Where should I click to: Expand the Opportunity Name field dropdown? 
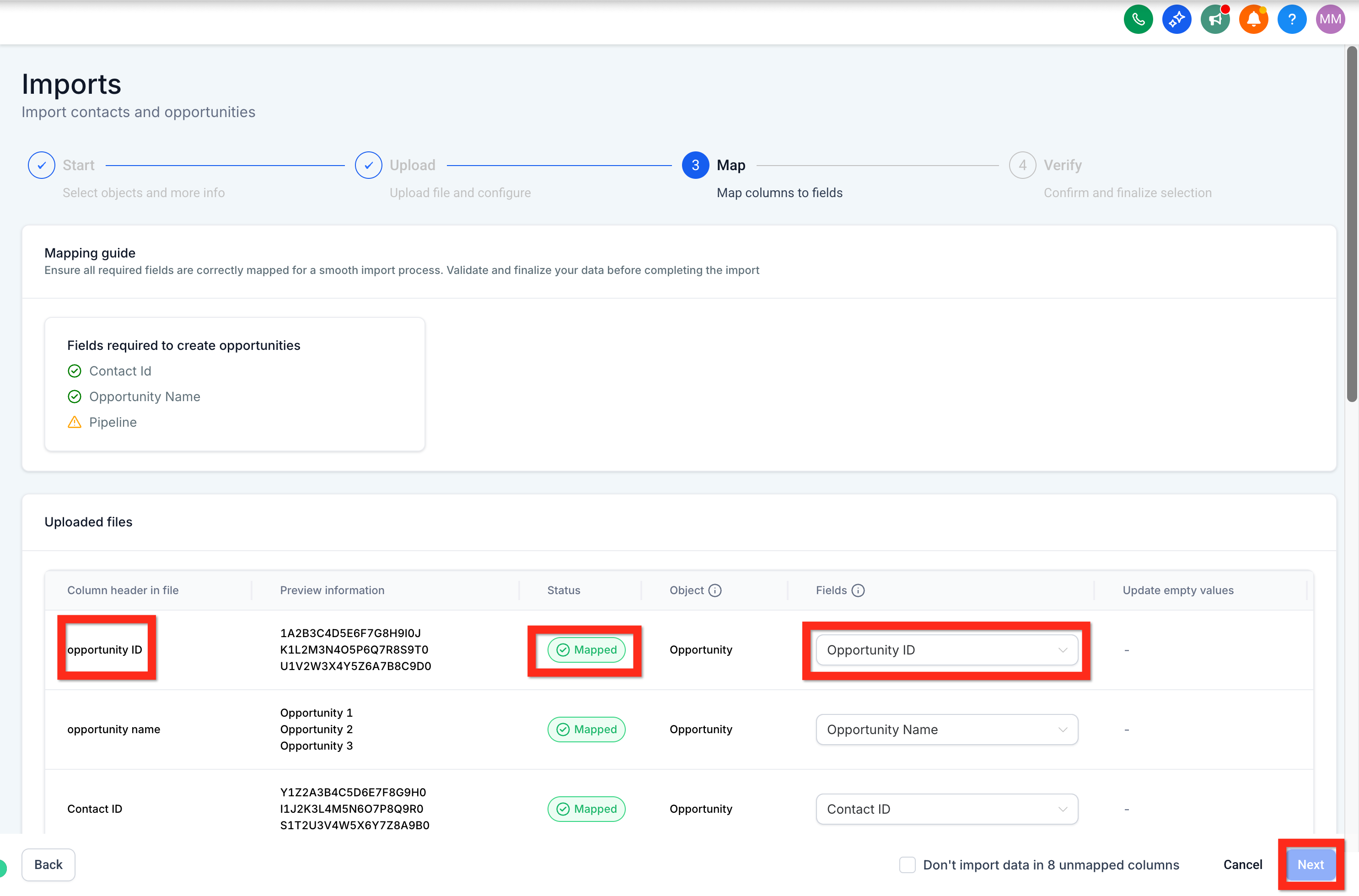pos(946,729)
